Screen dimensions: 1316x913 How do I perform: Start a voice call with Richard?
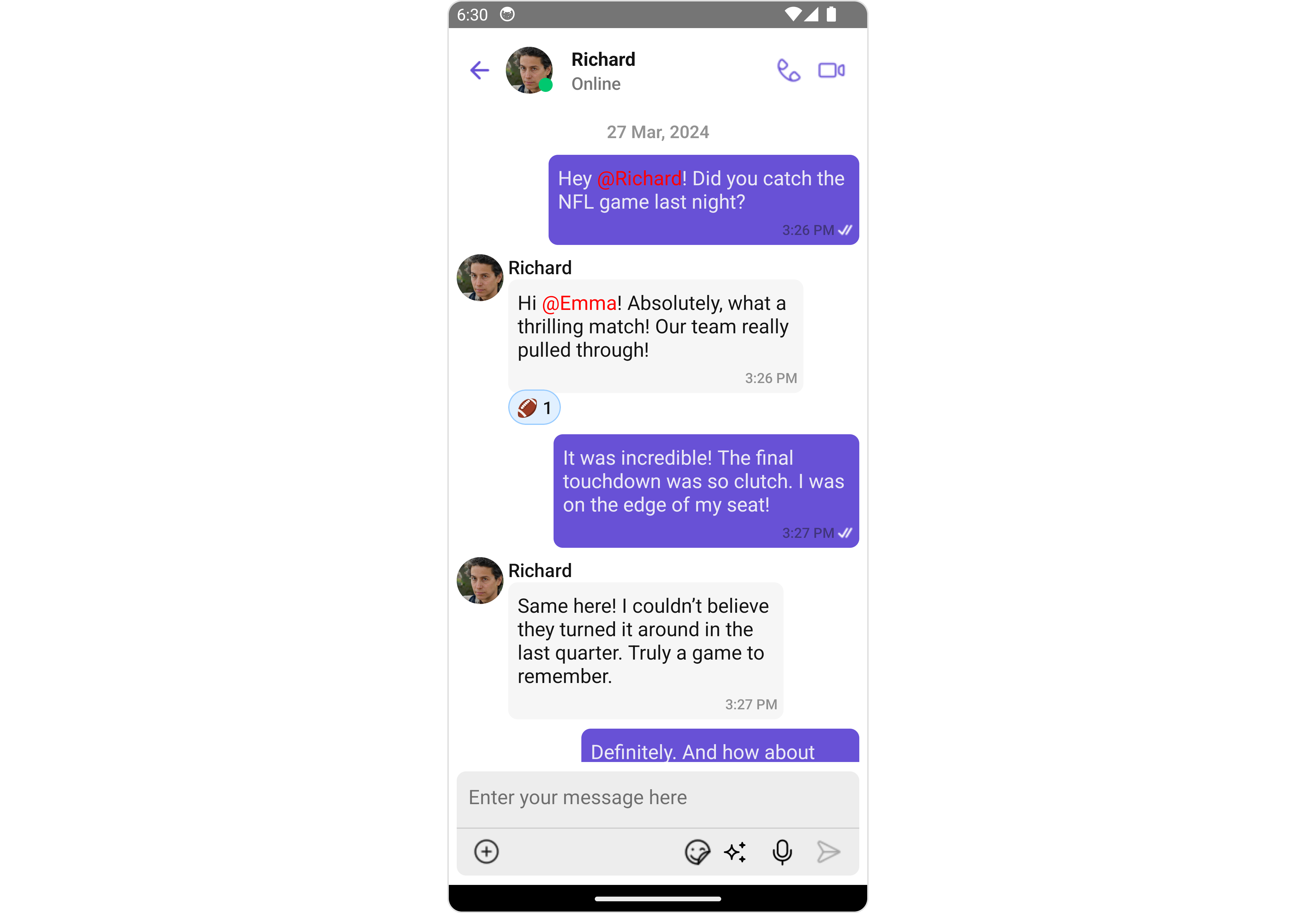[788, 70]
